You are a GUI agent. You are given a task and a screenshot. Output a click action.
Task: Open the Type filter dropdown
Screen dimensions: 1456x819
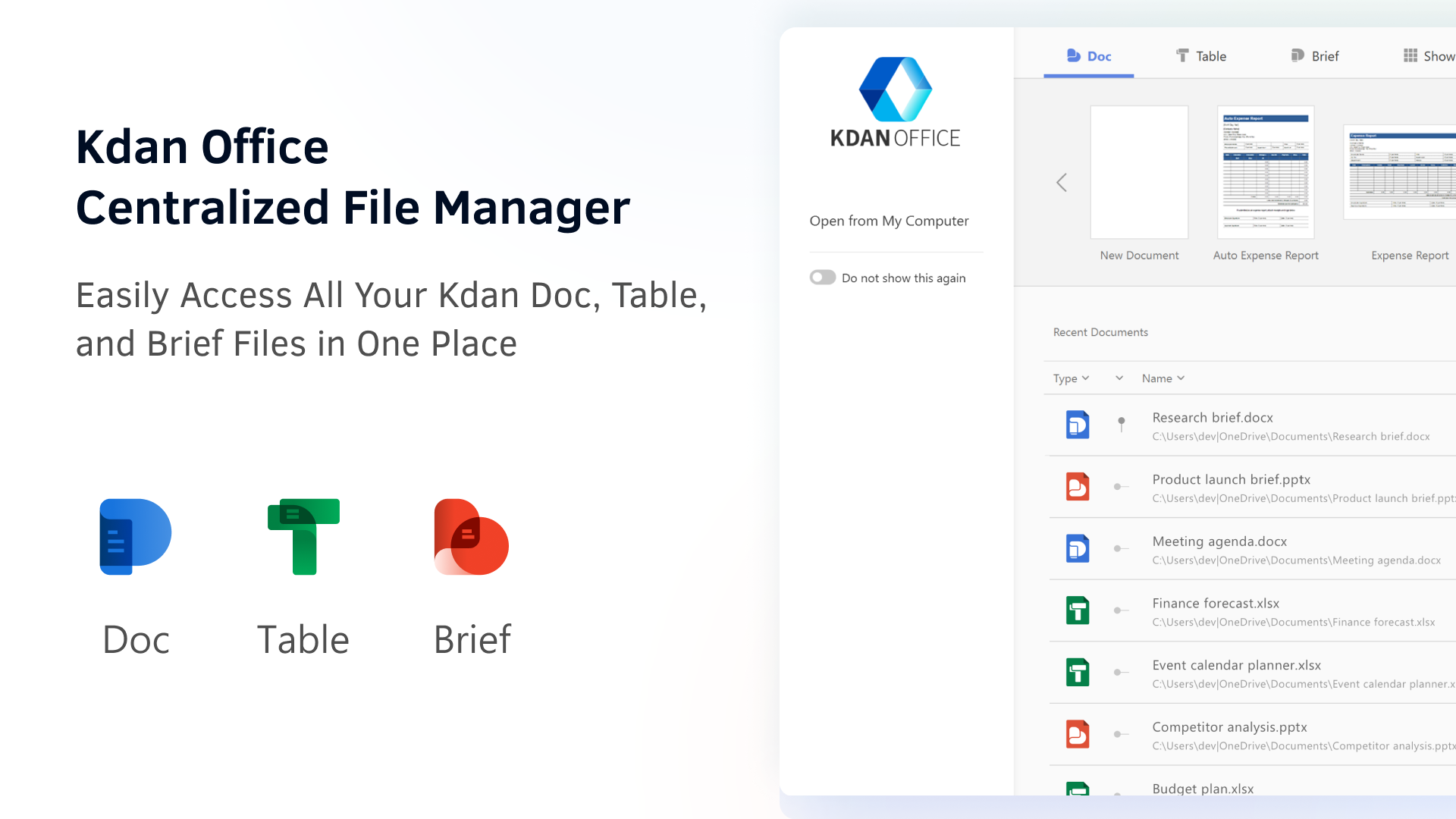click(1072, 378)
